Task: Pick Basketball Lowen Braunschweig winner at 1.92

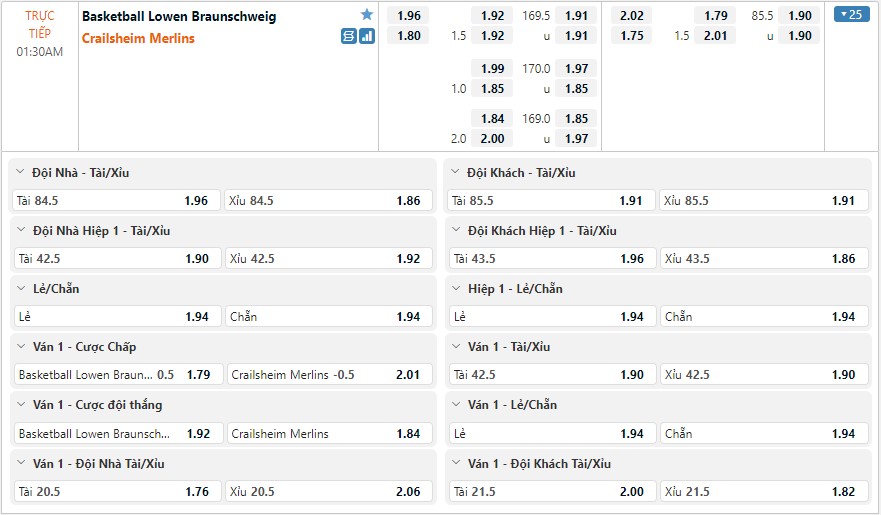Action: [x=117, y=434]
